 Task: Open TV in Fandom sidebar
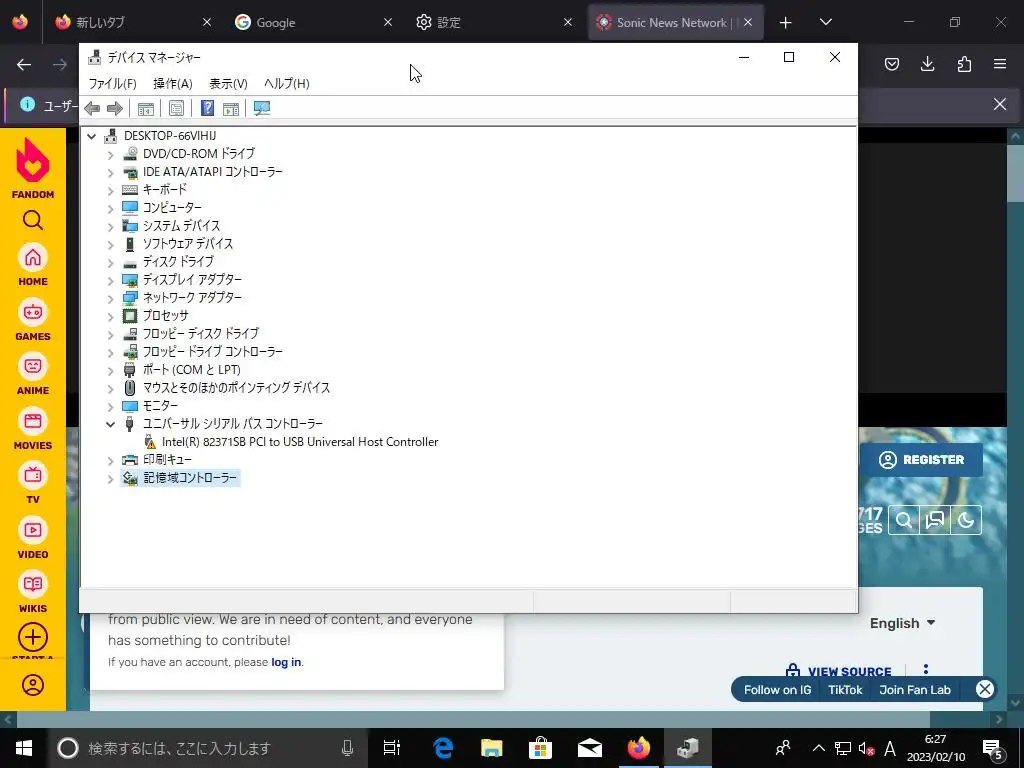tap(33, 483)
